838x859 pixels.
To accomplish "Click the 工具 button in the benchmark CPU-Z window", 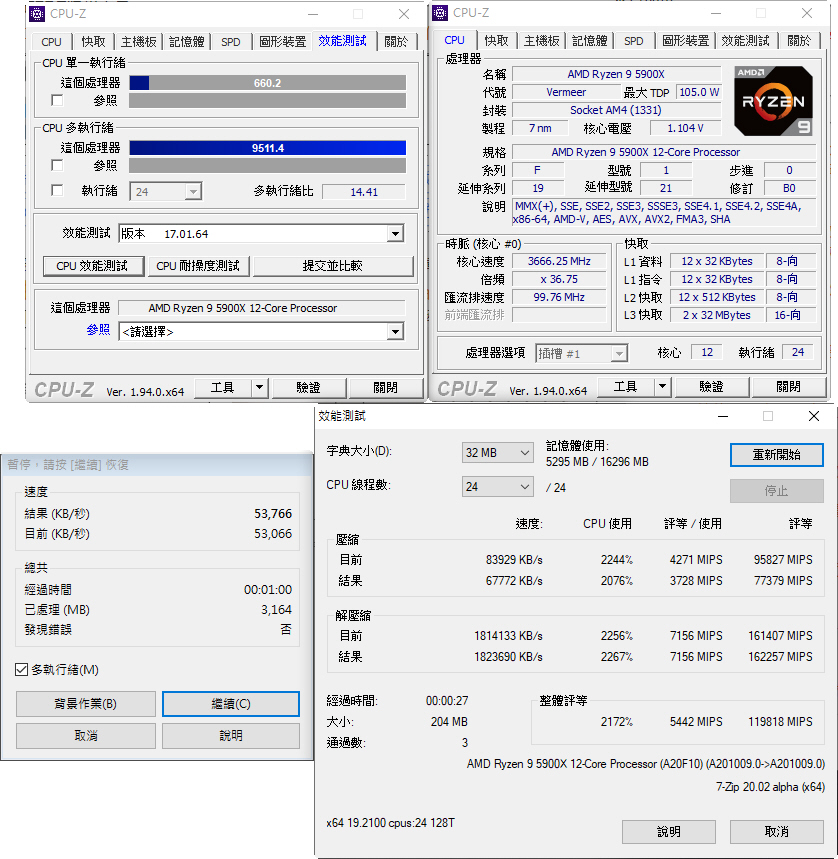I will pyautogui.click(x=223, y=387).
